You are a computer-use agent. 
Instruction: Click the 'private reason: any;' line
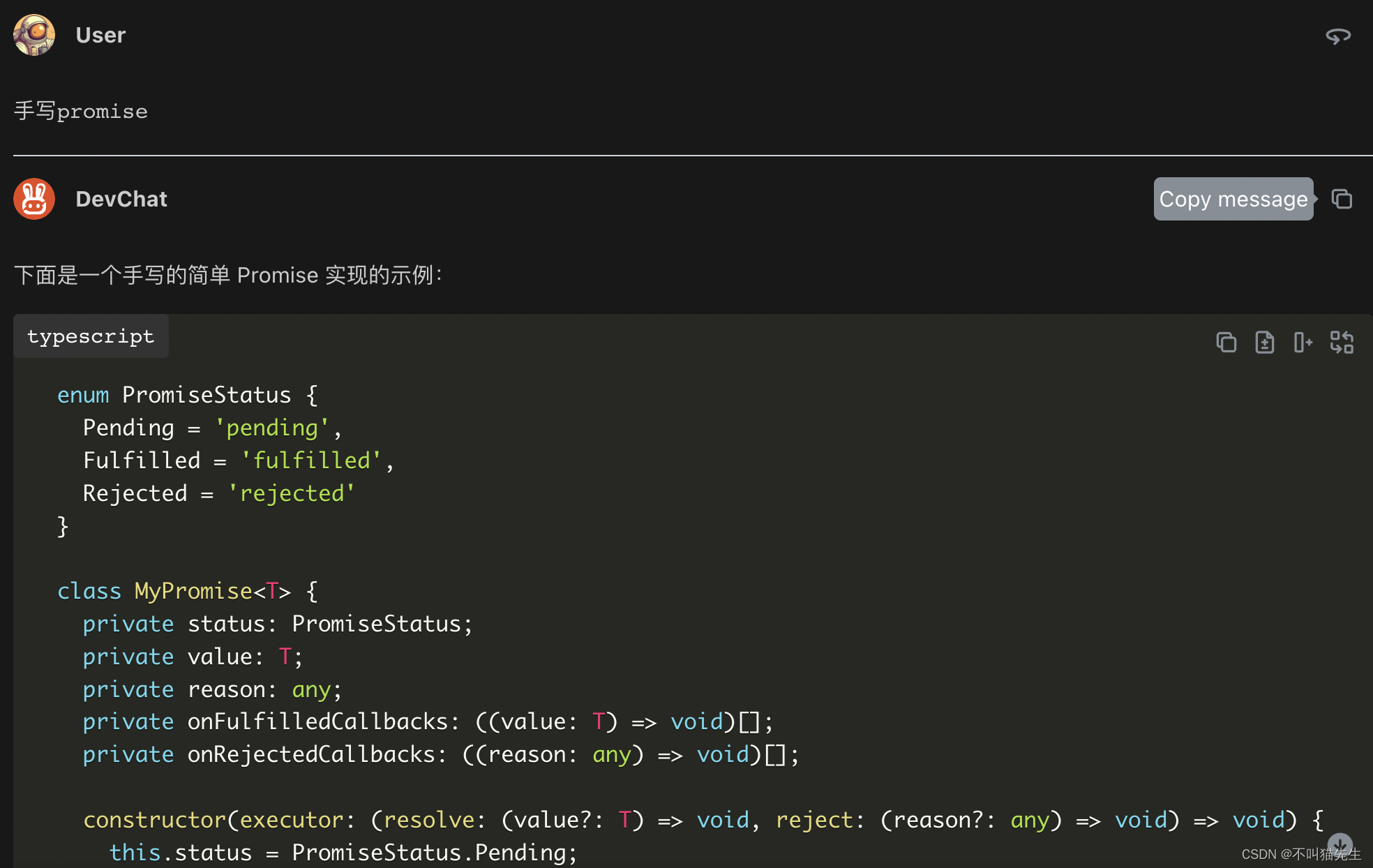tap(212, 689)
